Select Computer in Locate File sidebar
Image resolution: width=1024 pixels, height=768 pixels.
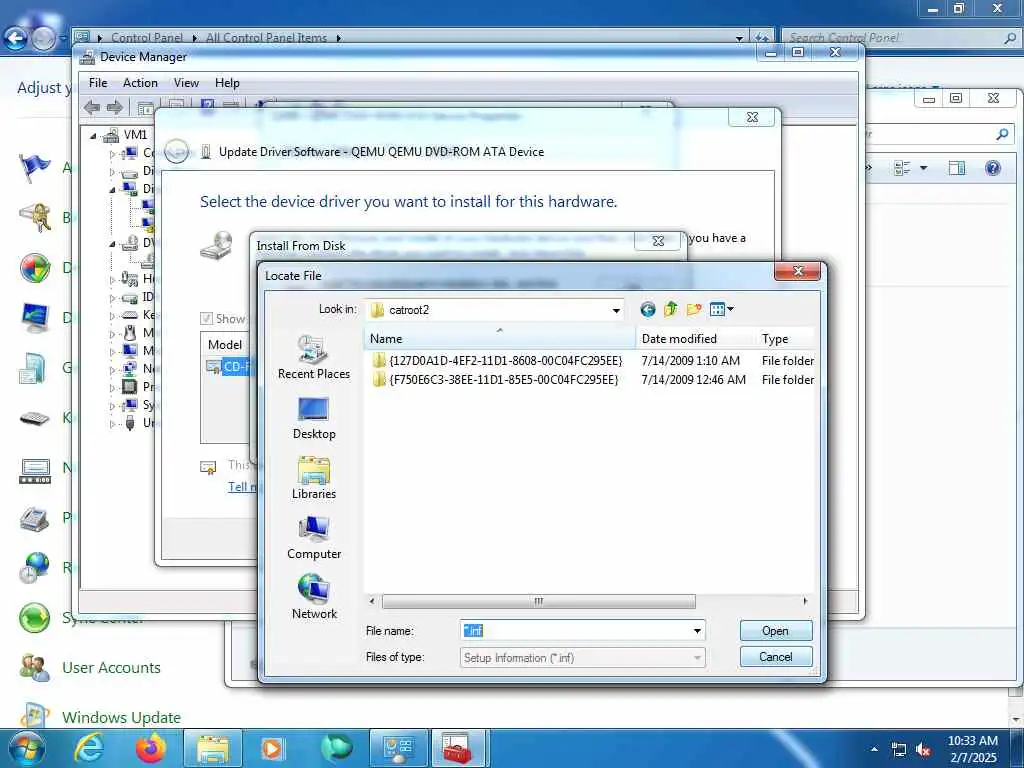[x=313, y=538]
